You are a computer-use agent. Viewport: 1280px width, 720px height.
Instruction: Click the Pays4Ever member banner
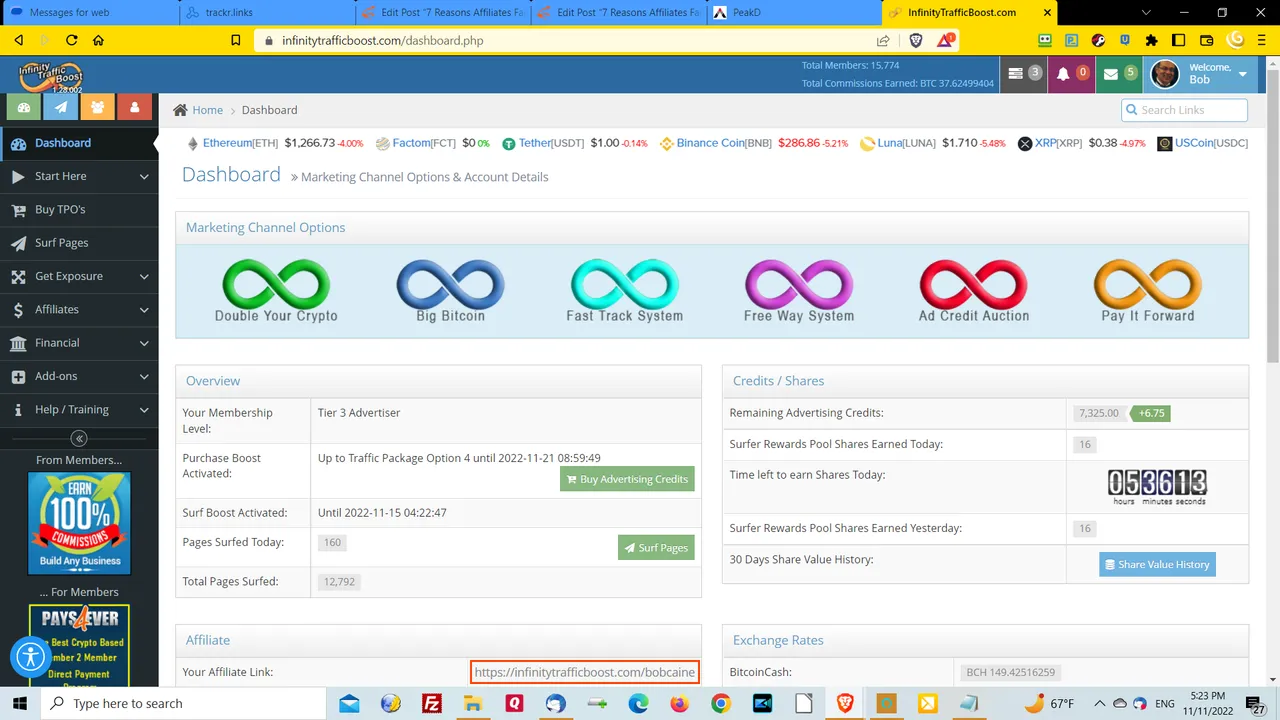click(x=79, y=644)
